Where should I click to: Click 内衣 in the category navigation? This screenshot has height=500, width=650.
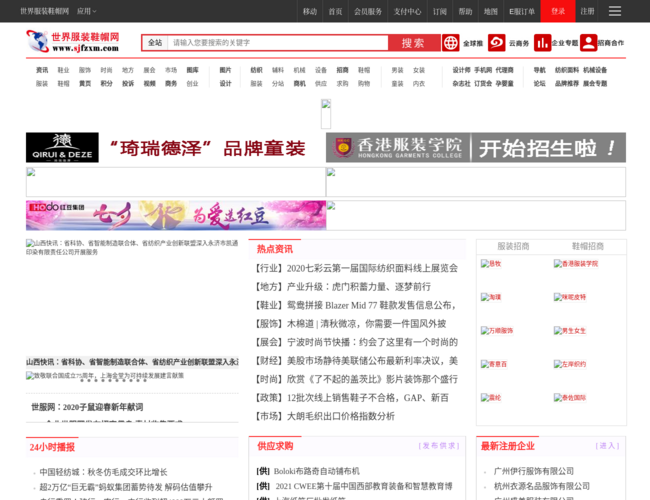pos(419,83)
